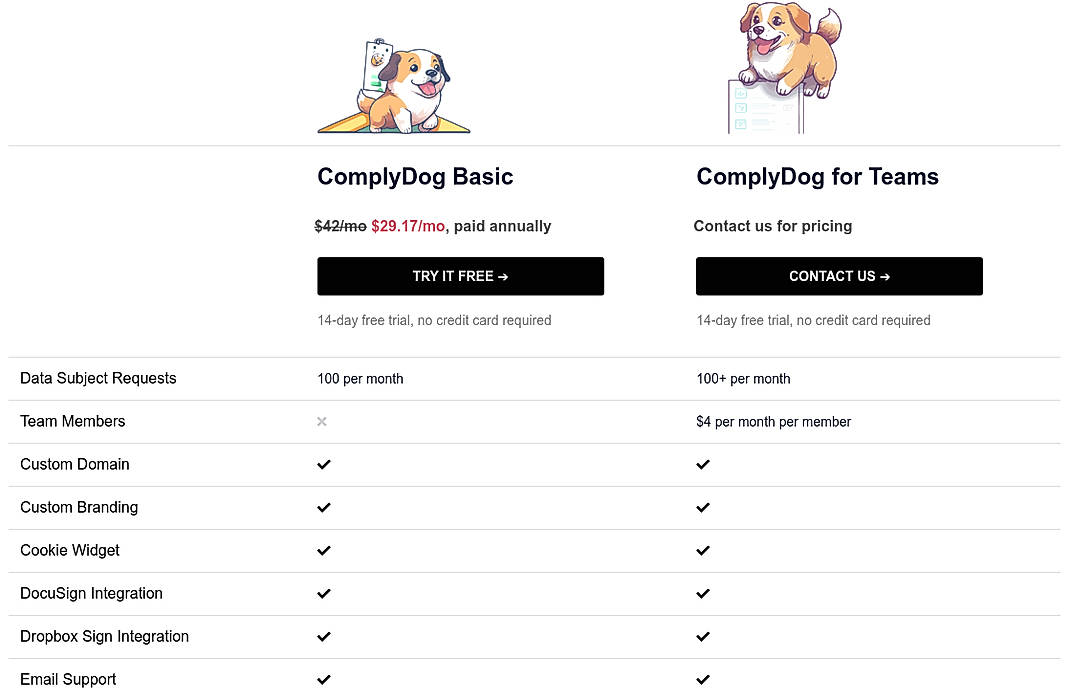Viewport: 1070px width, 700px height.
Task: Click the $4 per month per member text
Action: (773, 421)
